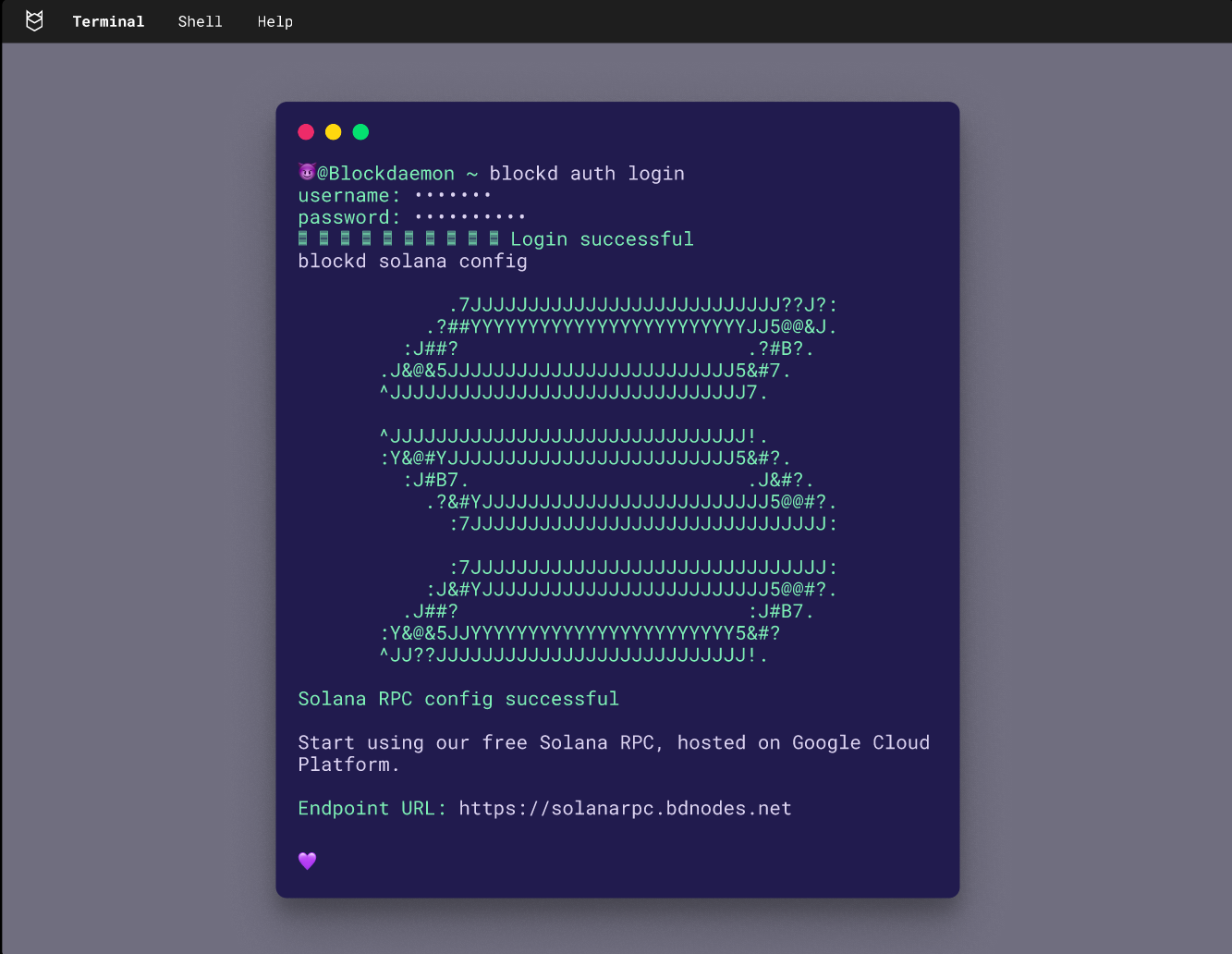Toggle the username masked dots field
1232x954 pixels.
coord(452,194)
